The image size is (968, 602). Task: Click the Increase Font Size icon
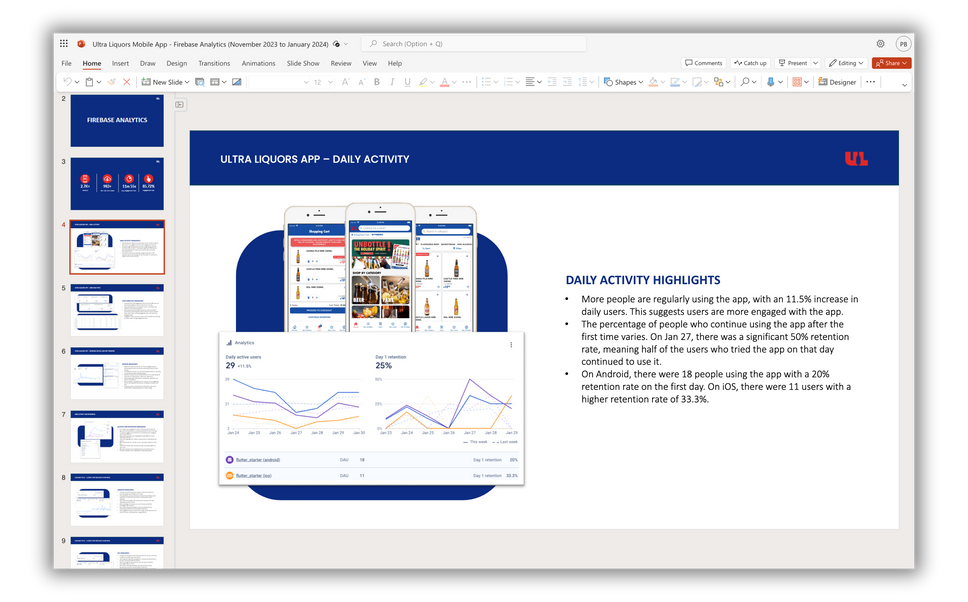tap(346, 82)
